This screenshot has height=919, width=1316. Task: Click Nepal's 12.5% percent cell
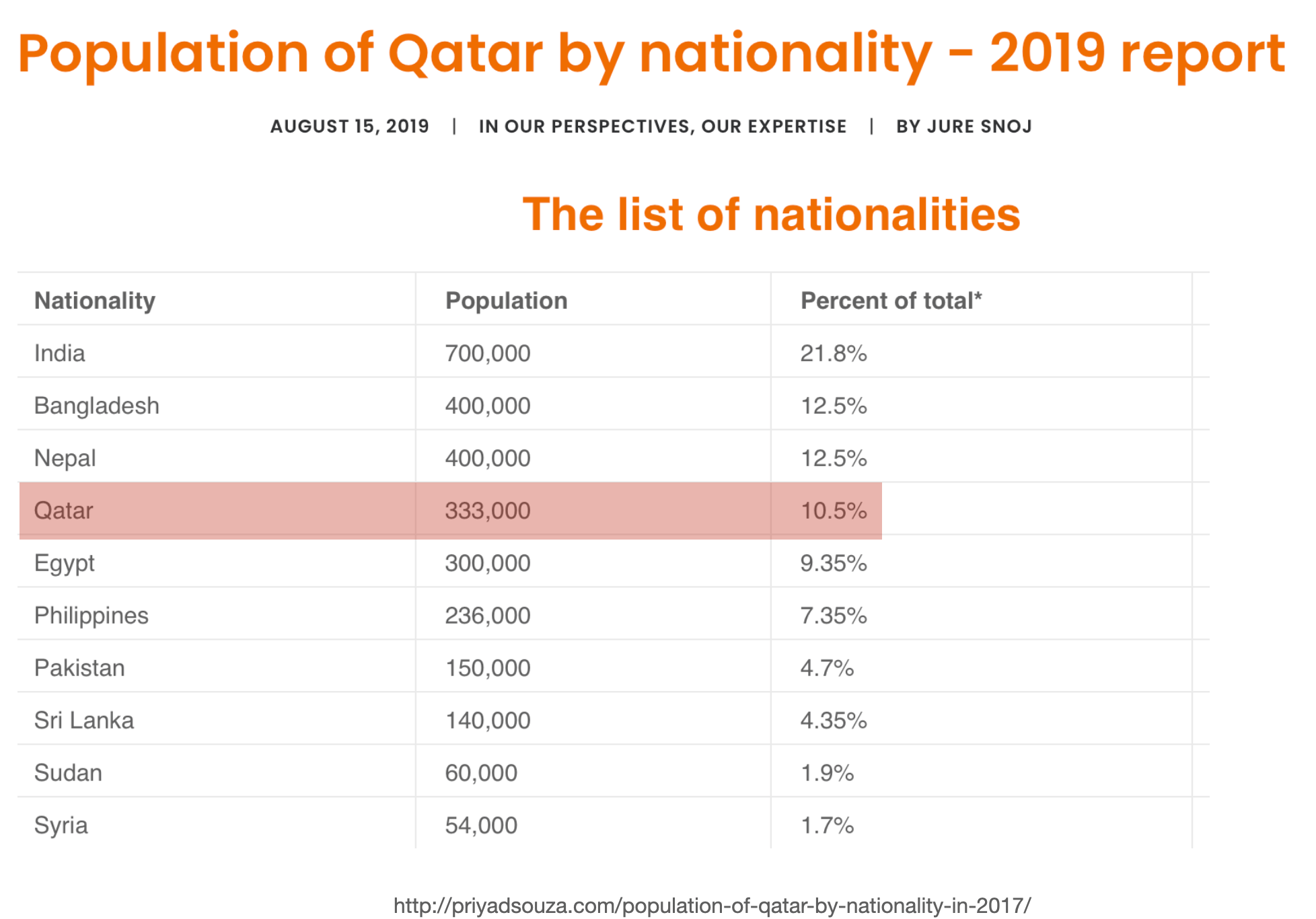coord(833,458)
